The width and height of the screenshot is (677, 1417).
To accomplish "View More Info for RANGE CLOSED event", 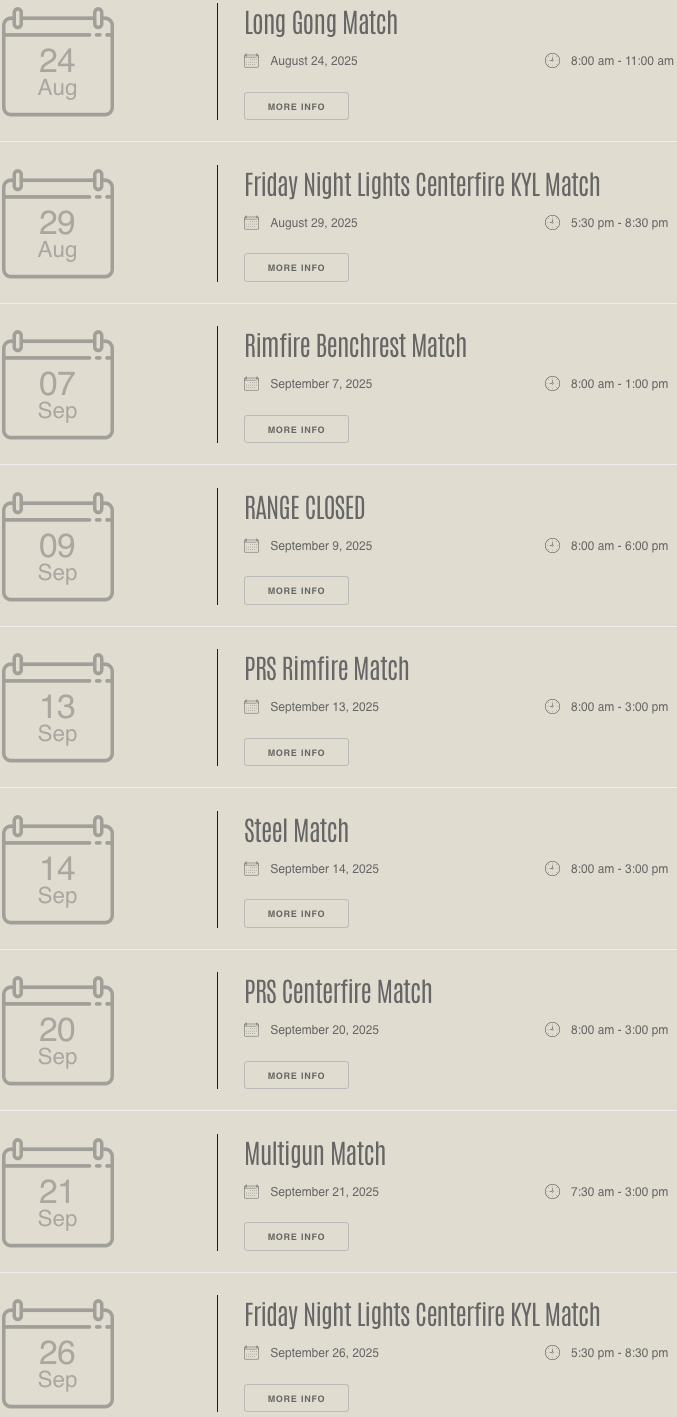I will click(x=296, y=590).
